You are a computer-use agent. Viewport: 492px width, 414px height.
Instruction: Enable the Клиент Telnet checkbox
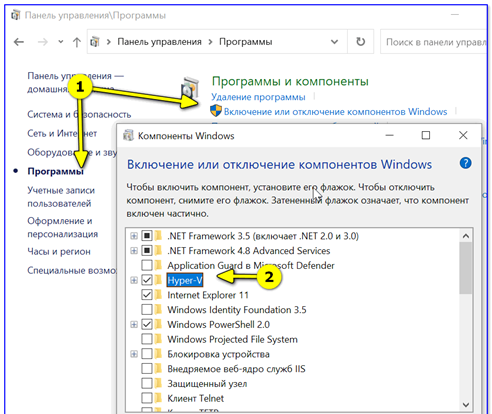147,398
